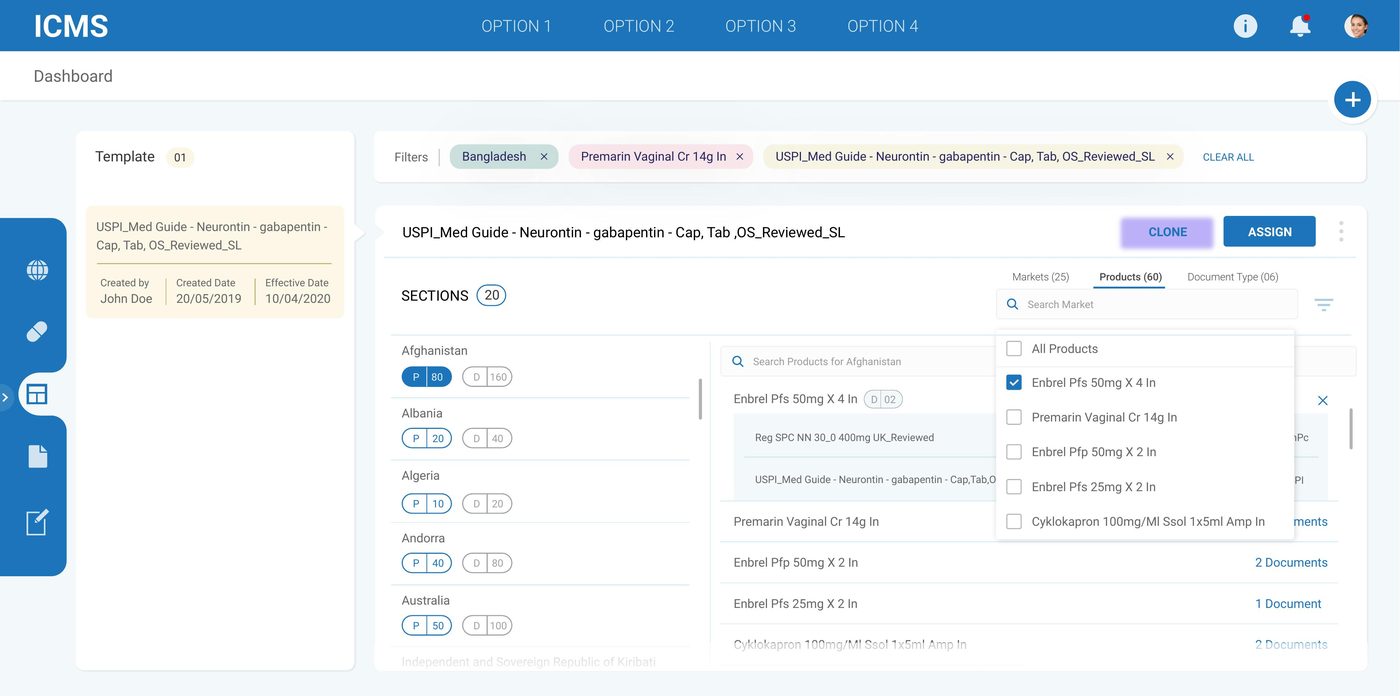Toggle Algeria D 20 pill
The width and height of the screenshot is (1400, 696).
coord(487,504)
